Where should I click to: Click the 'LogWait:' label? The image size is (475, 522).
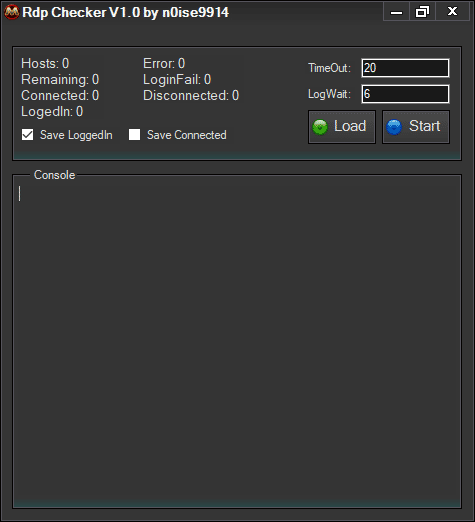[x=329, y=94]
